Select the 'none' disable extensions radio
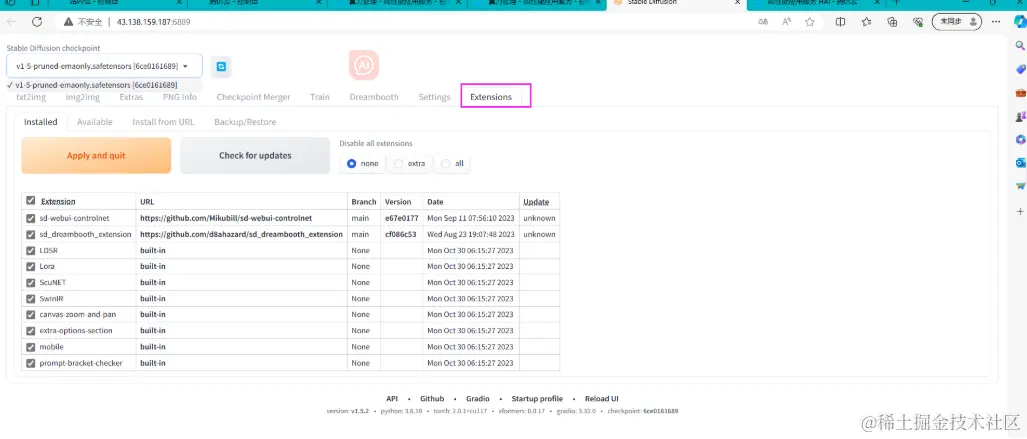 tap(352, 163)
